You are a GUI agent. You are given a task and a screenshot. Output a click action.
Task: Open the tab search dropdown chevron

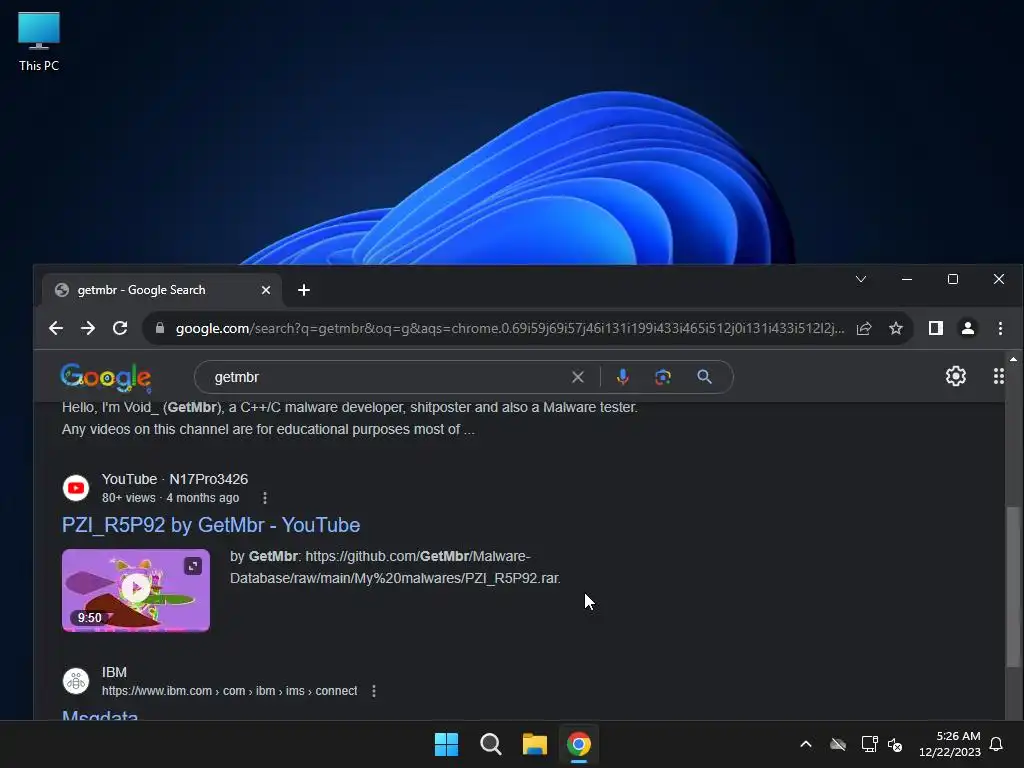pos(861,279)
